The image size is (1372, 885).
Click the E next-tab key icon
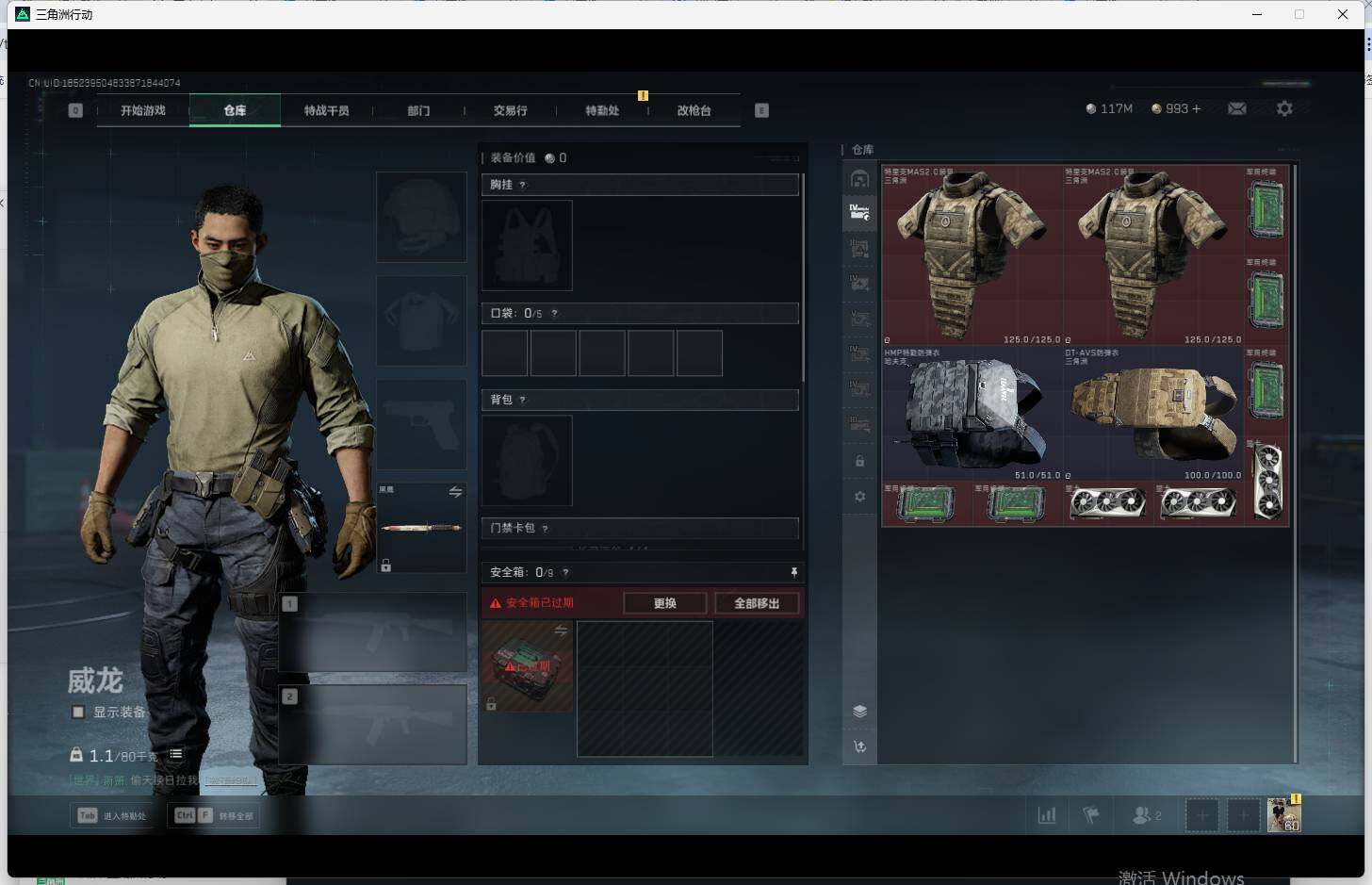[x=761, y=110]
